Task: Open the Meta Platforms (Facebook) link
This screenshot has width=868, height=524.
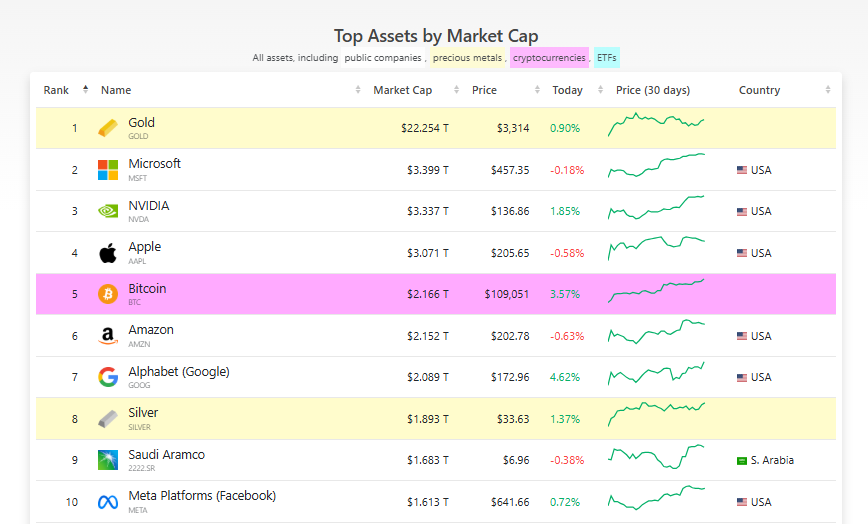Action: pos(202,495)
